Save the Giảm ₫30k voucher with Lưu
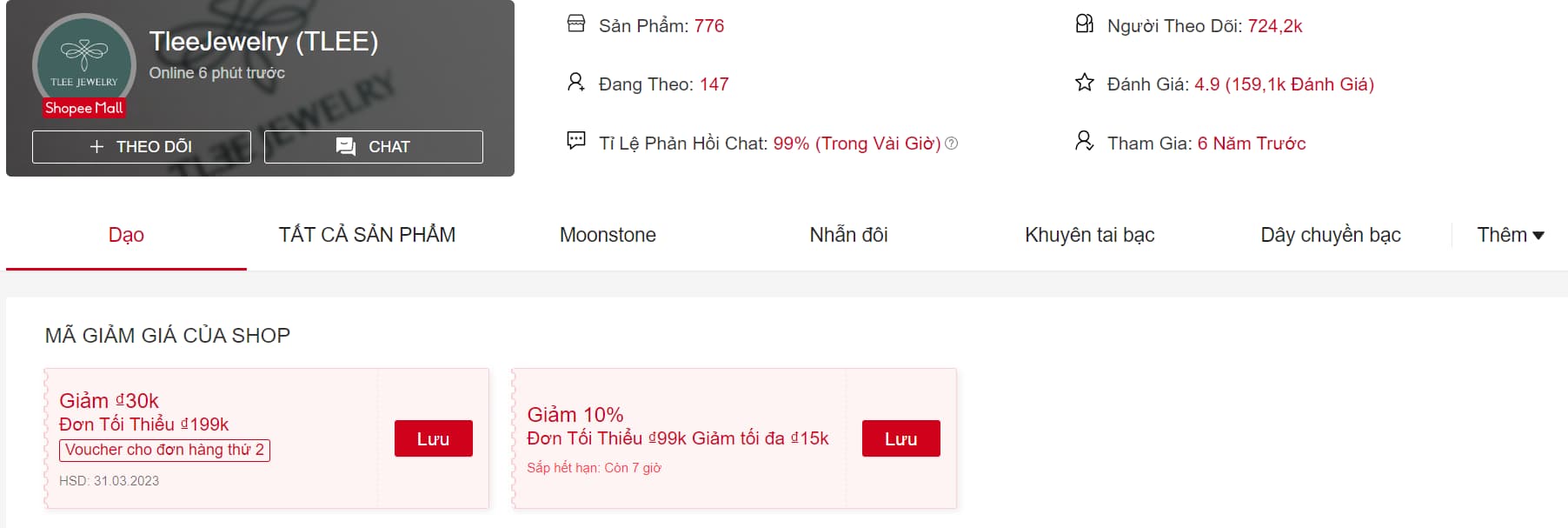Viewport: 1568px width, 528px height. (433, 439)
